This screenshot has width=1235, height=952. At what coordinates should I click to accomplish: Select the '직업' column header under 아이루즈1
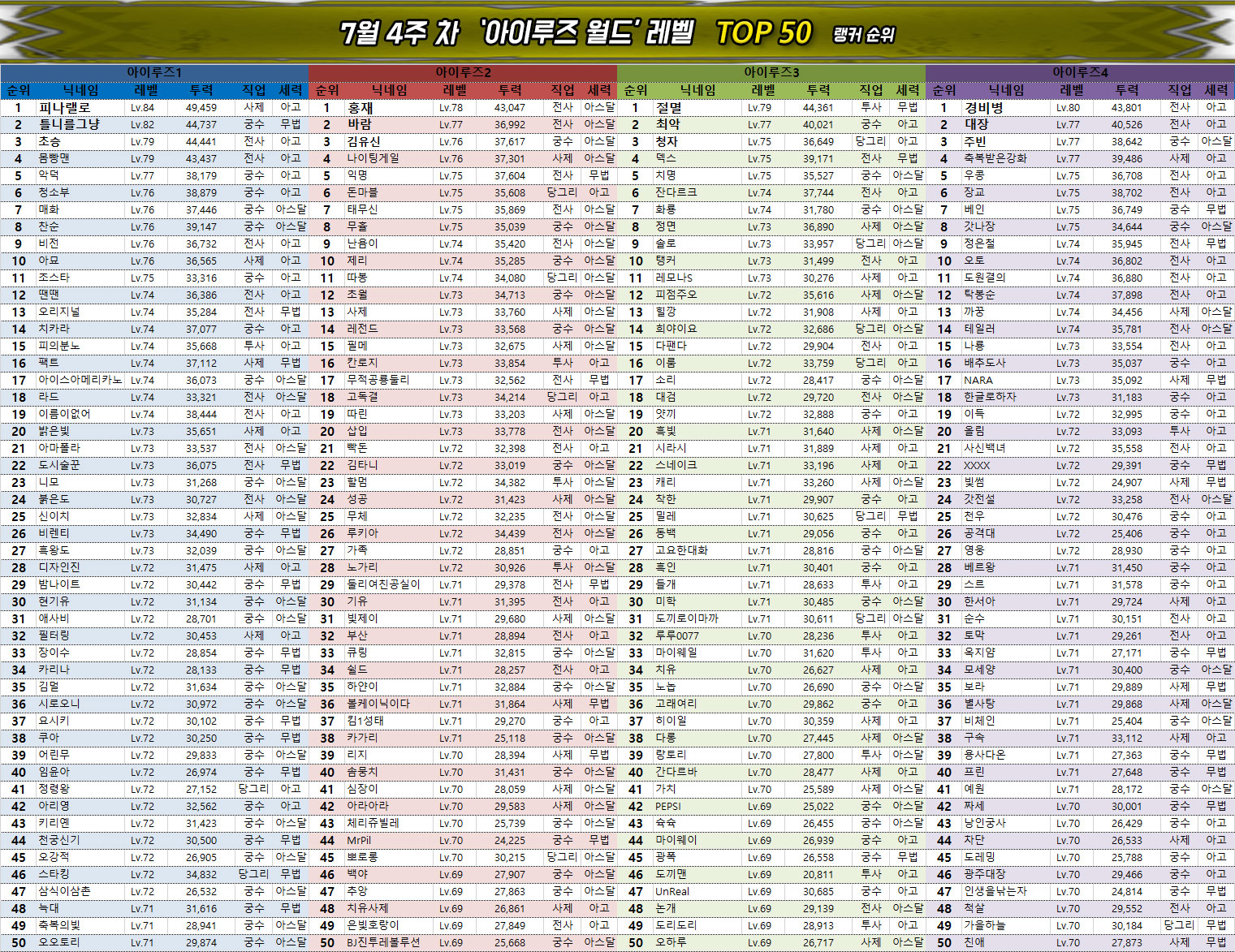pos(254,90)
